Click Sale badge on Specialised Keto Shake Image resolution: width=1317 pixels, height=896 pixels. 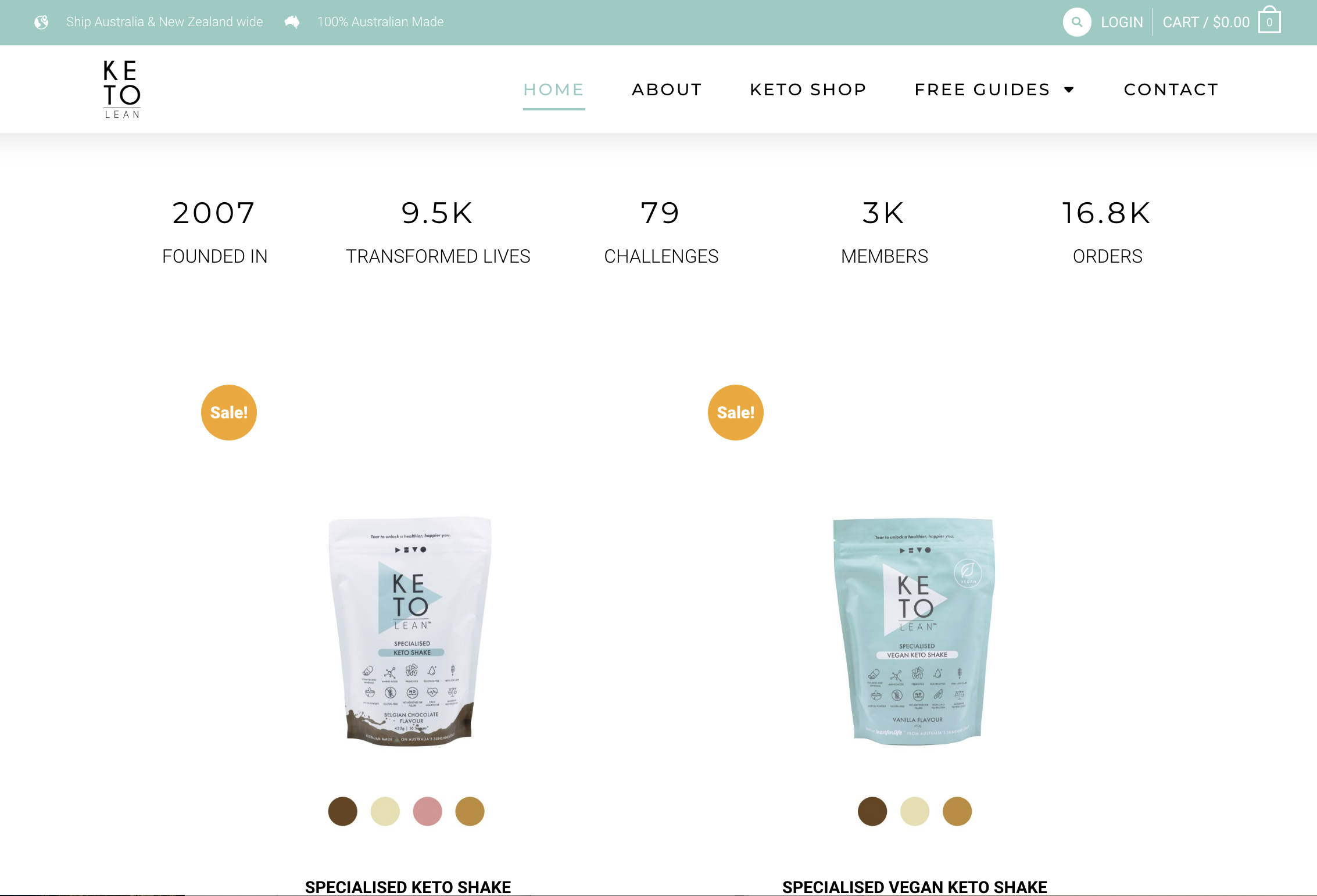tap(229, 413)
